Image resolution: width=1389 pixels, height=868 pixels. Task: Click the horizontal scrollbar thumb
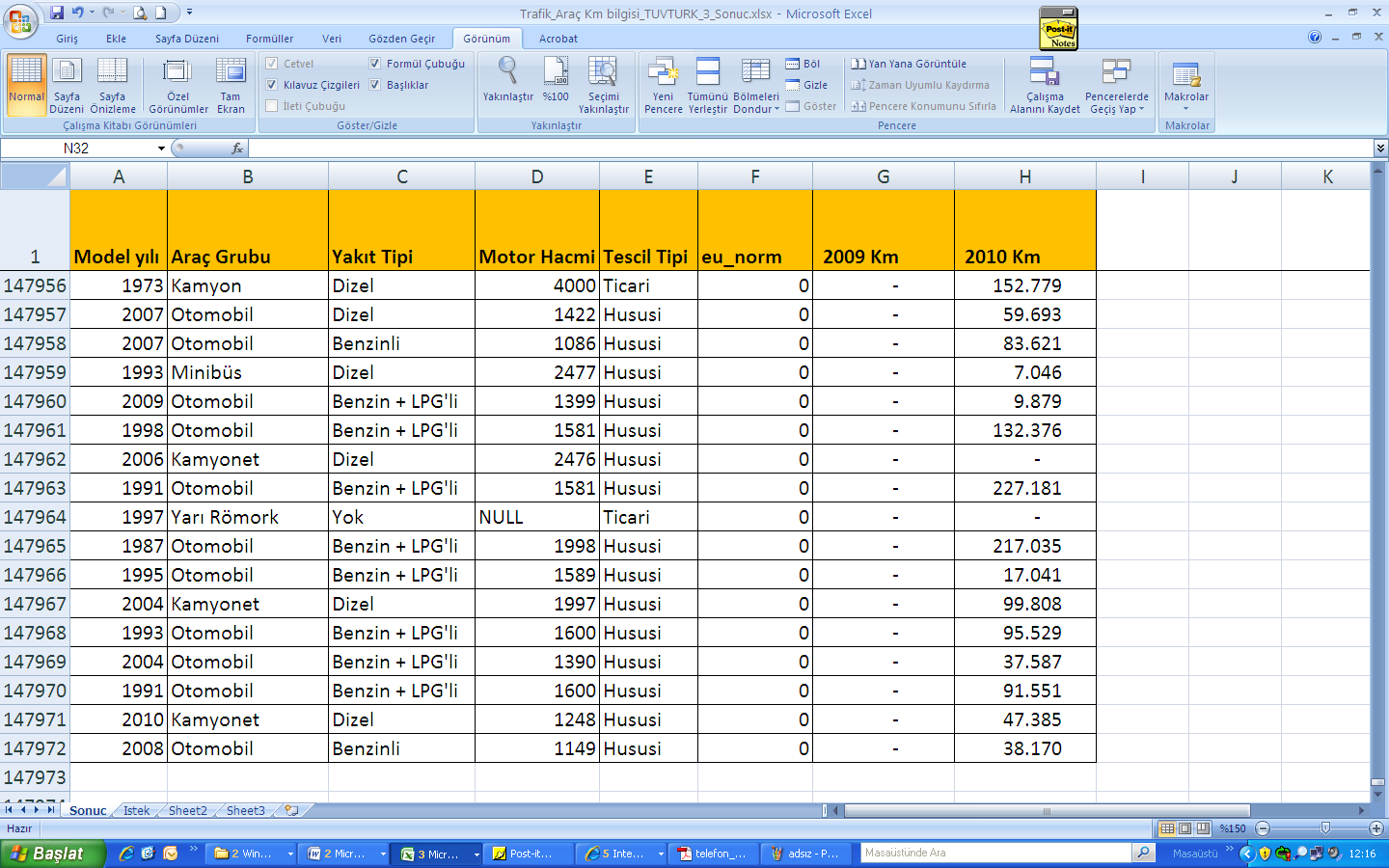(1047, 810)
